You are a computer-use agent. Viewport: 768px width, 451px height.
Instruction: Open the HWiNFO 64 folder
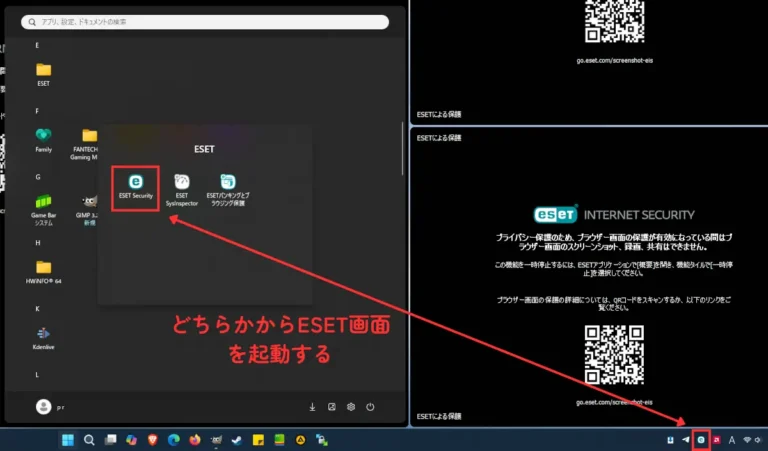(x=44, y=272)
